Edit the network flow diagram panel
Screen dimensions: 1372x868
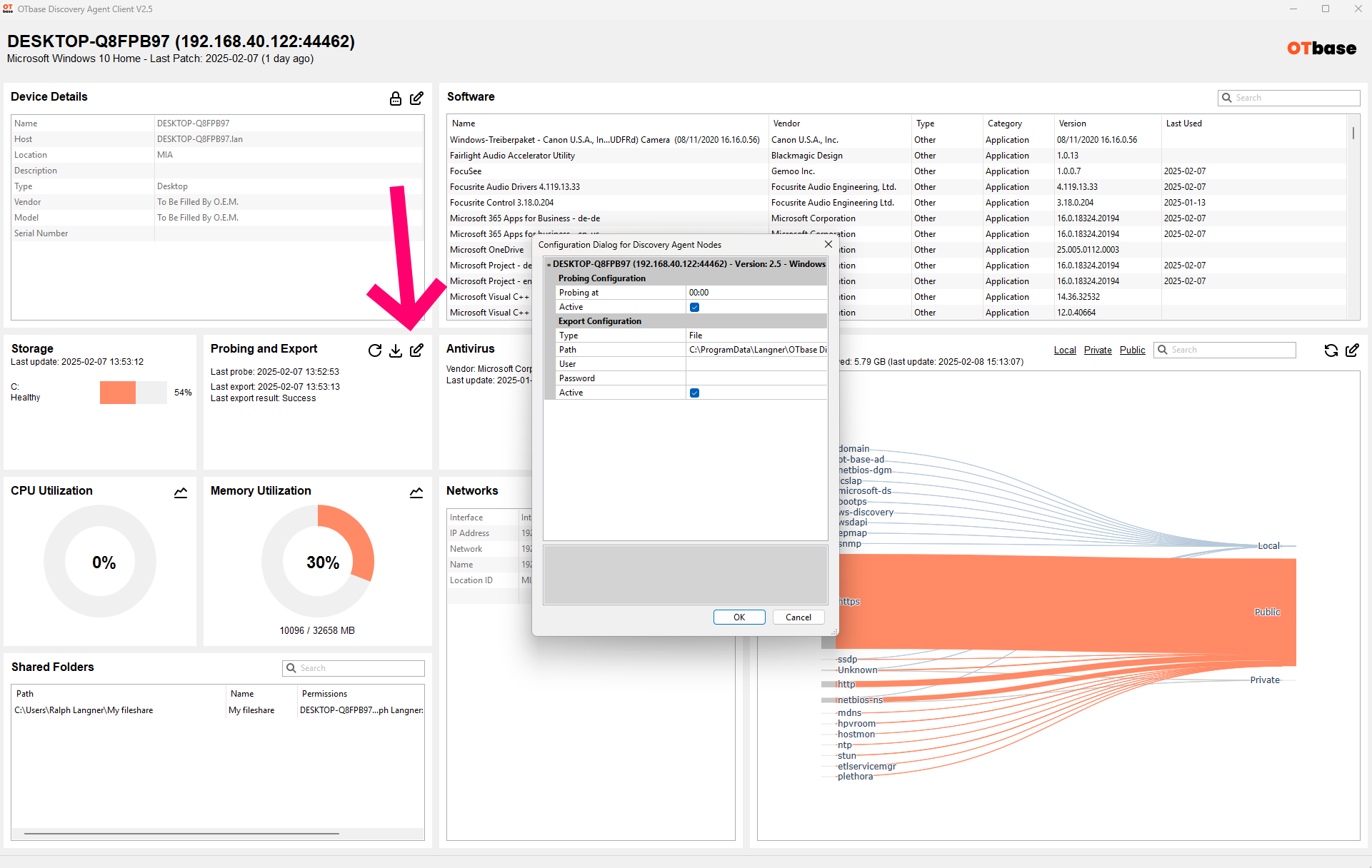pos(1352,350)
